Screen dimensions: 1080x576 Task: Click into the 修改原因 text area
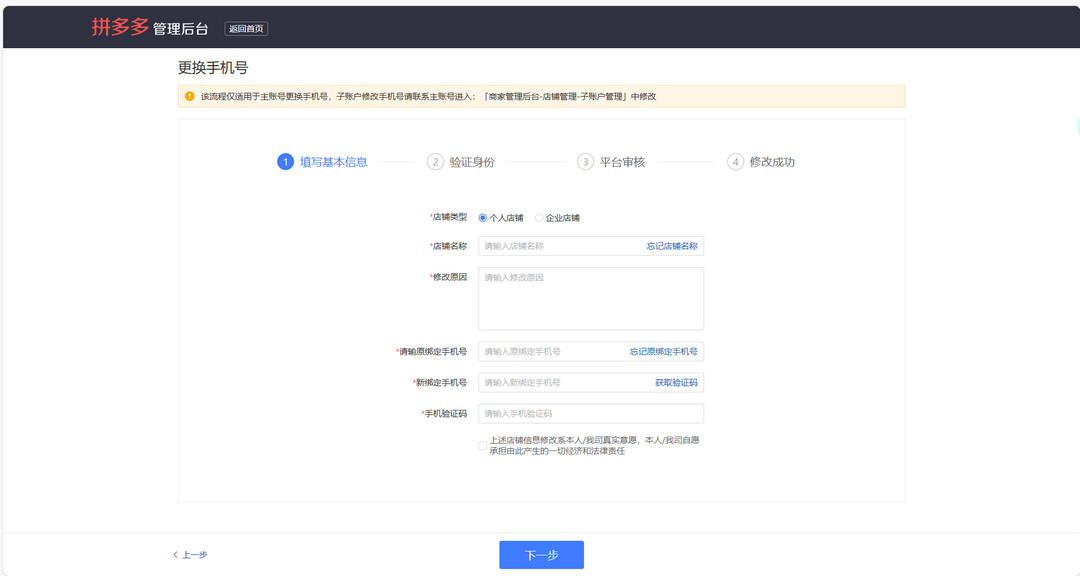(x=590, y=299)
